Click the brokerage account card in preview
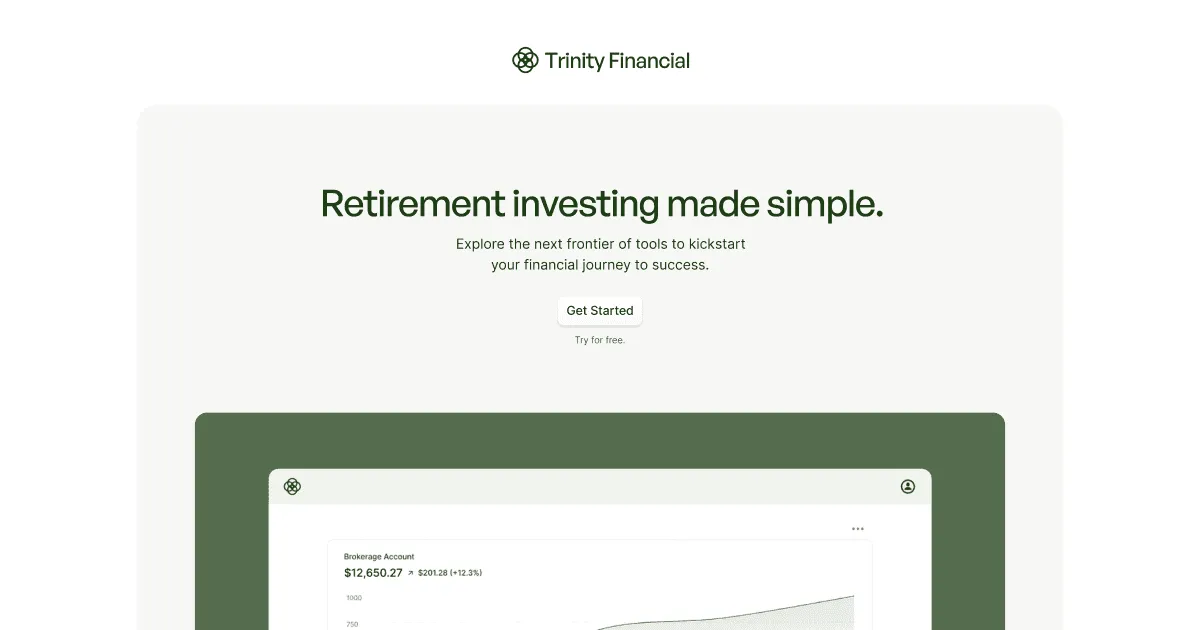1200x630 pixels. (x=600, y=586)
